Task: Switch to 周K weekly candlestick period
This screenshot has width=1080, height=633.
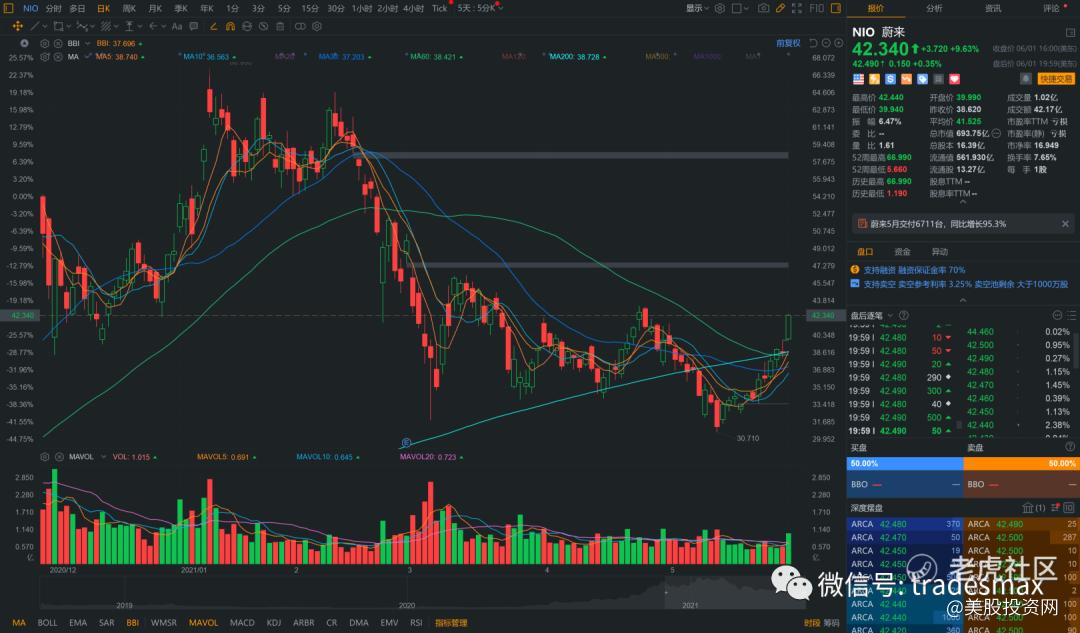Action: 129,8
